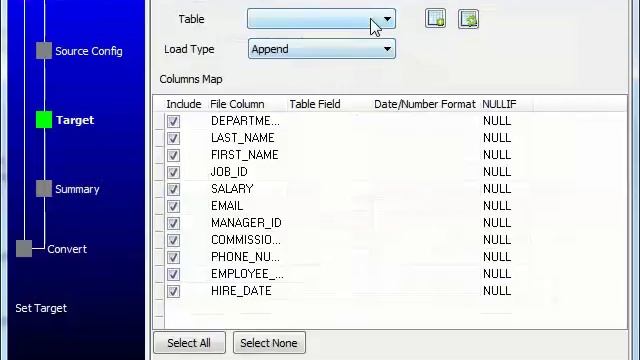Open the Load Type Append dropdown
Screen dimensions: 640x360
(321, 49)
